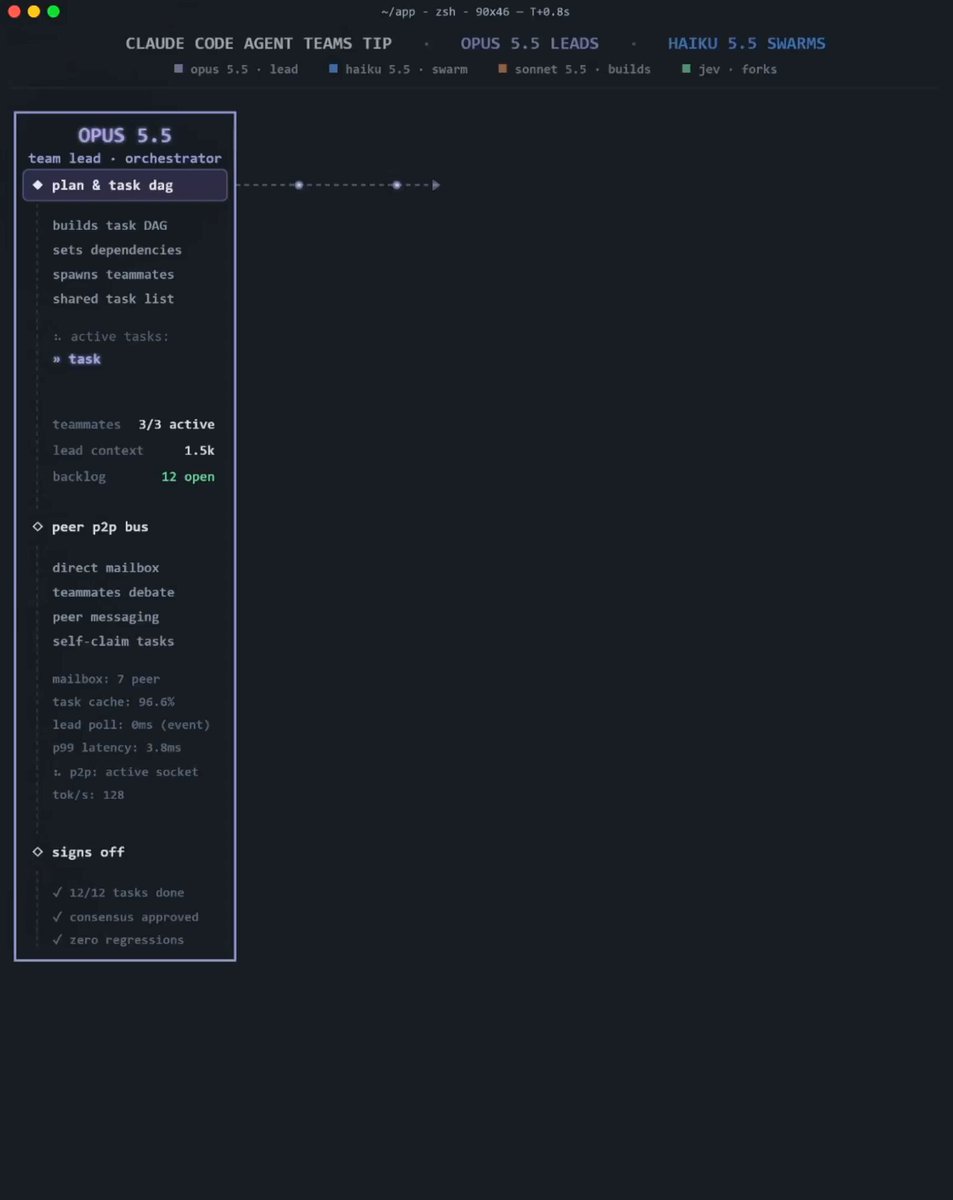
Task: Click the checkmark before zero regressions
Action: click(58, 940)
